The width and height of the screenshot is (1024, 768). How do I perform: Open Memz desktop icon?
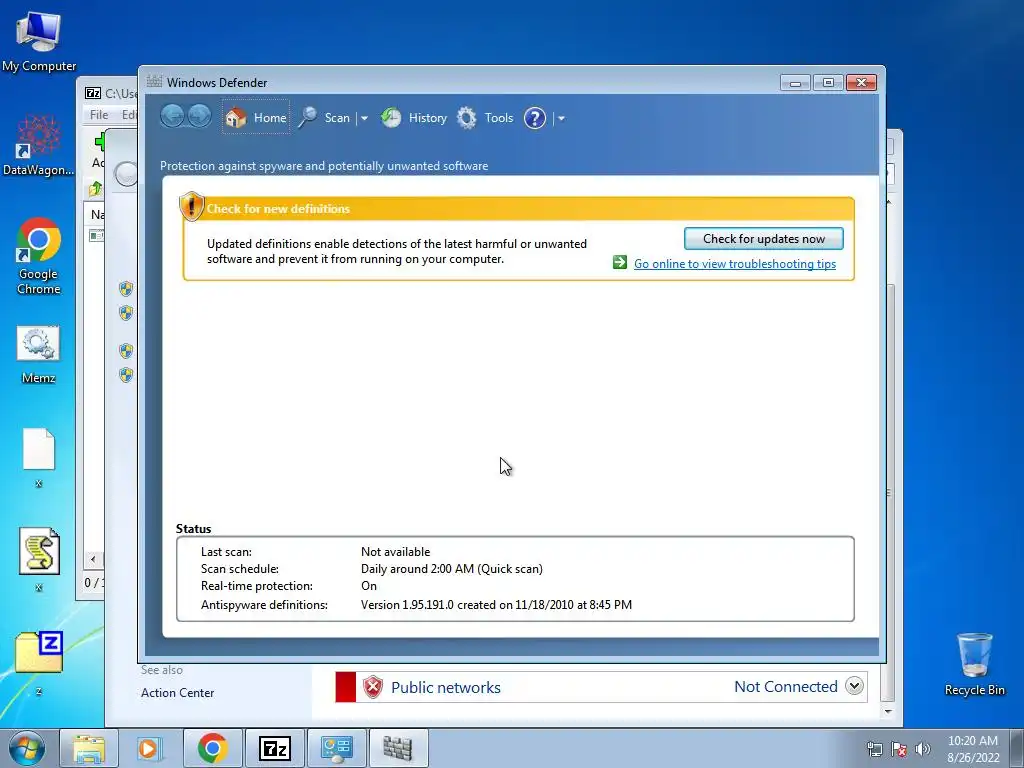coord(39,355)
